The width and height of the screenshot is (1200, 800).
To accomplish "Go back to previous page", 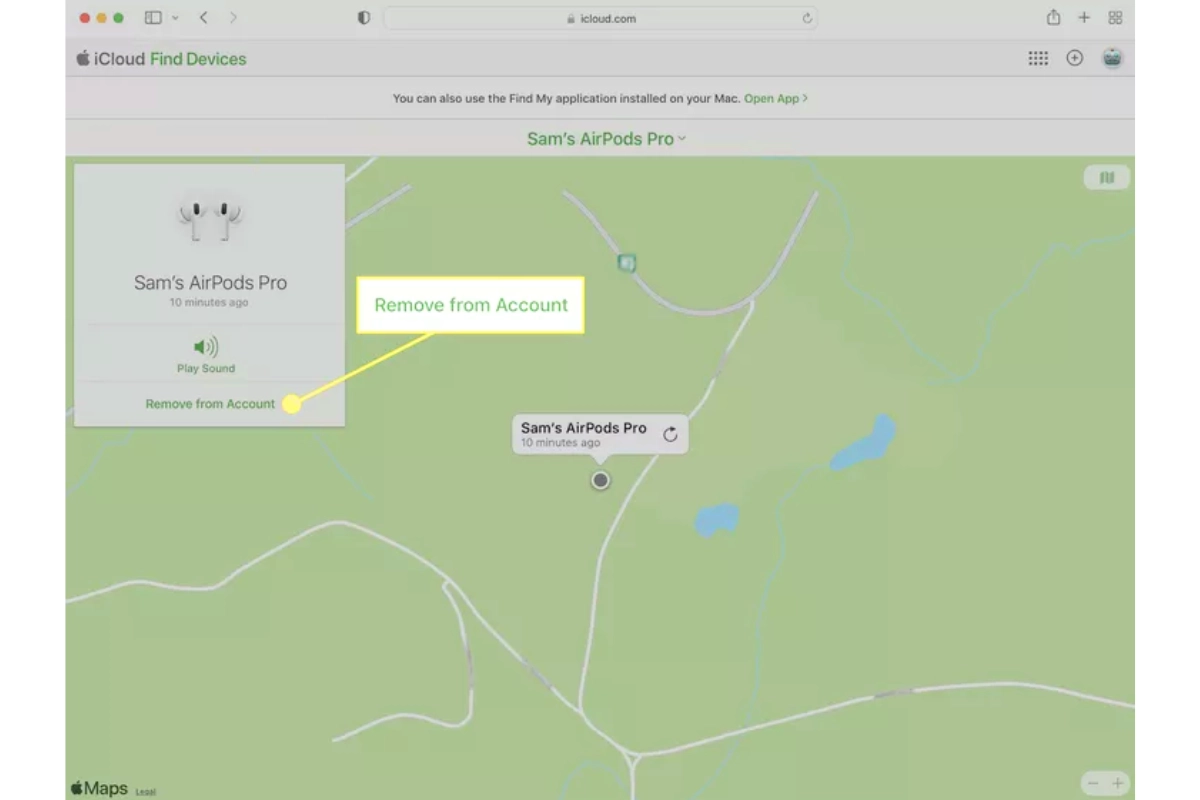I will click(x=204, y=18).
